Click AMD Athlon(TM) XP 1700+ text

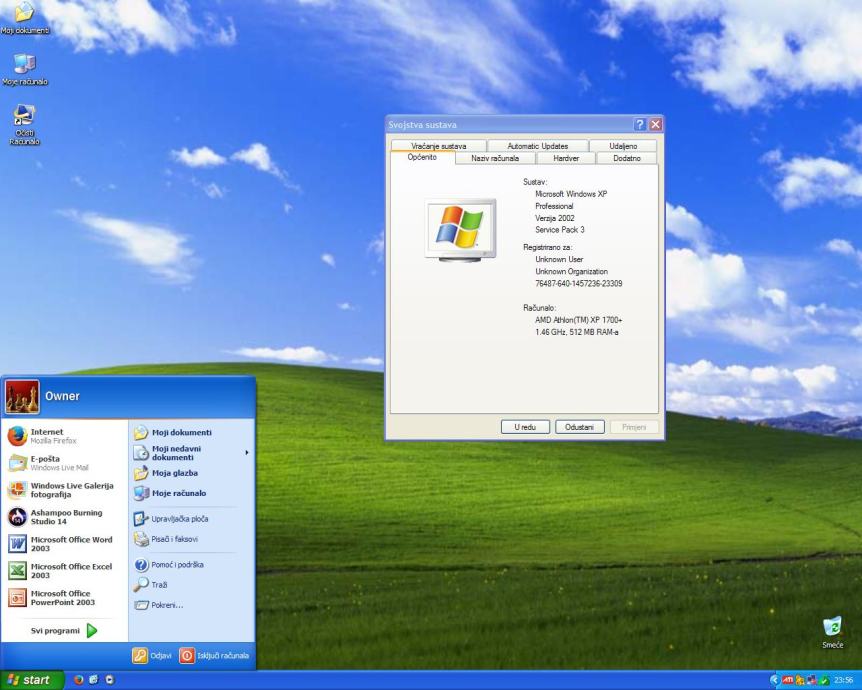(x=578, y=320)
